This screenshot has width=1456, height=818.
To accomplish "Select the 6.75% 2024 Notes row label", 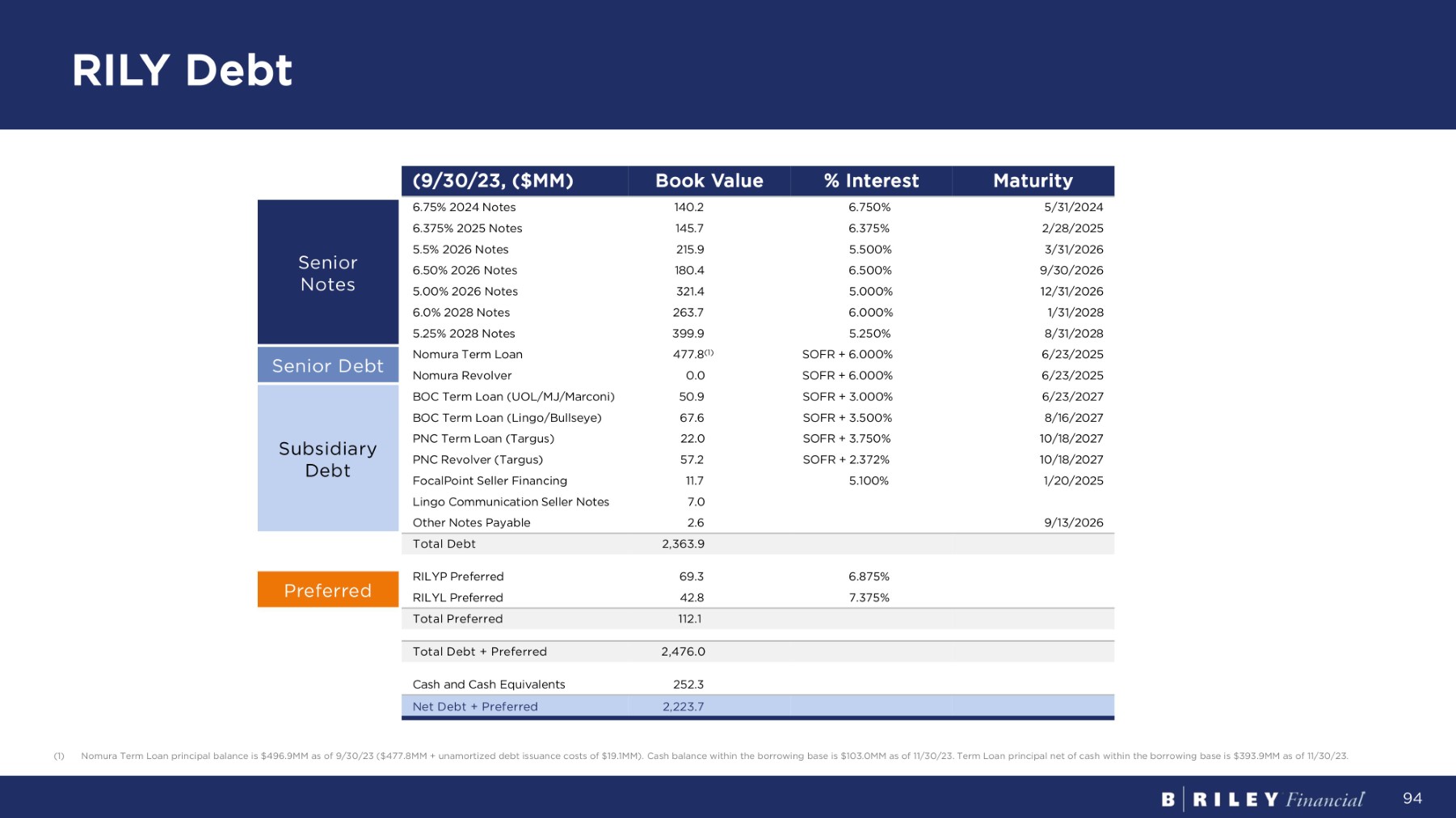I will [x=464, y=207].
